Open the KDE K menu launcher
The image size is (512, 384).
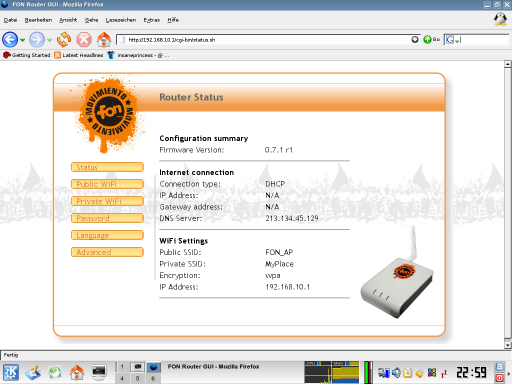11,372
